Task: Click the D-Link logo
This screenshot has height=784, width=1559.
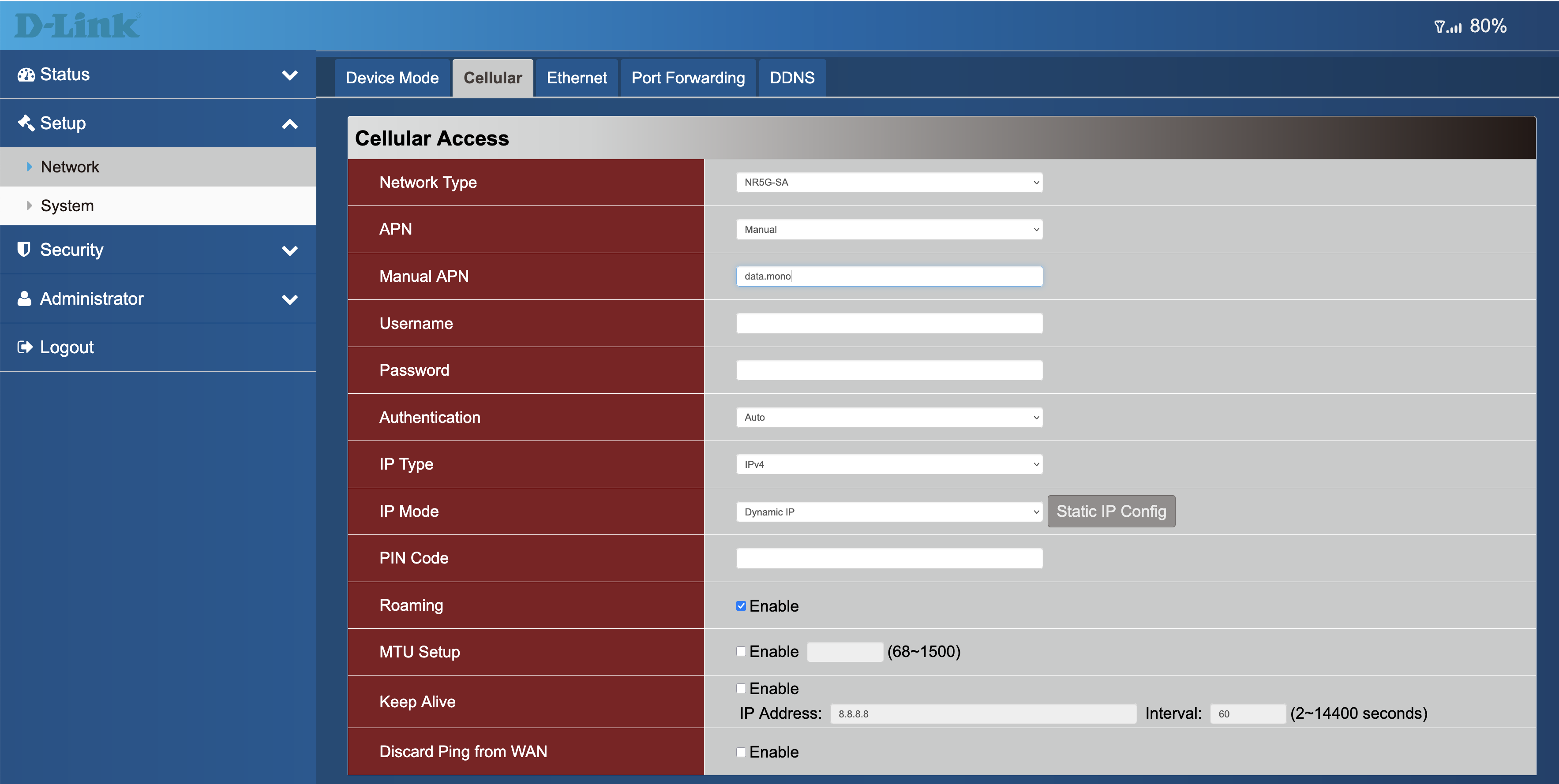Action: pos(77,26)
